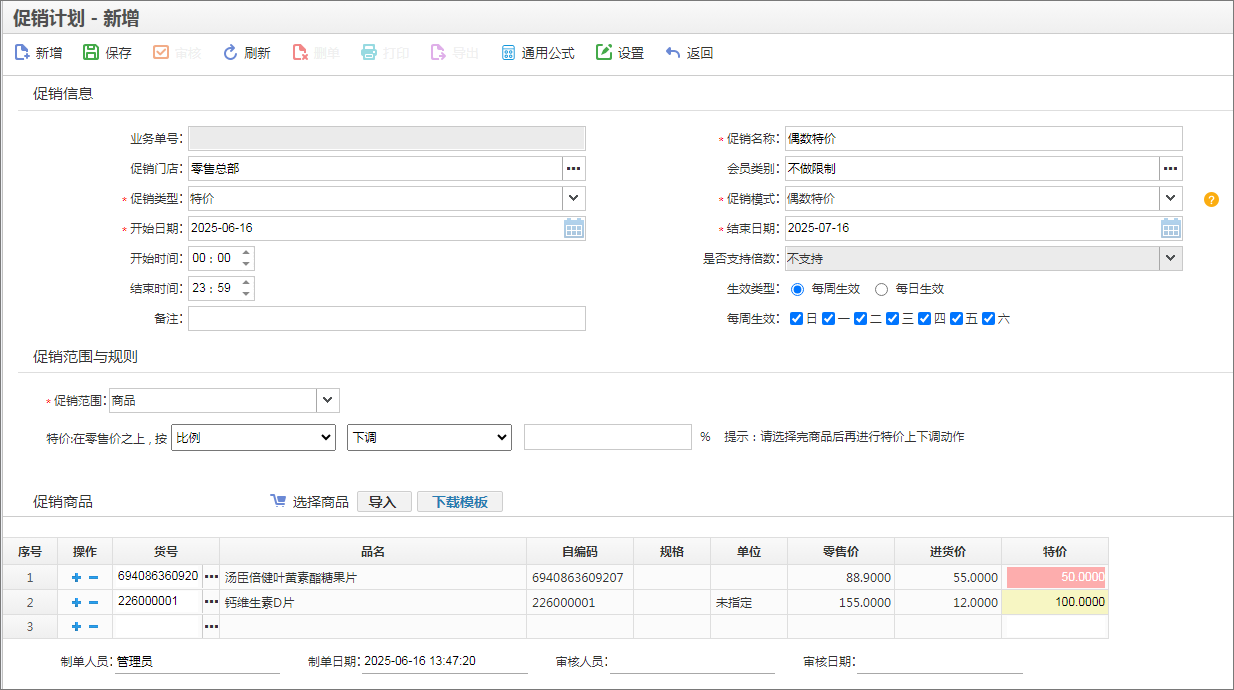The image size is (1234, 690).
Task: Uncheck the 六 (Saturday) checkbox
Action: (x=988, y=319)
